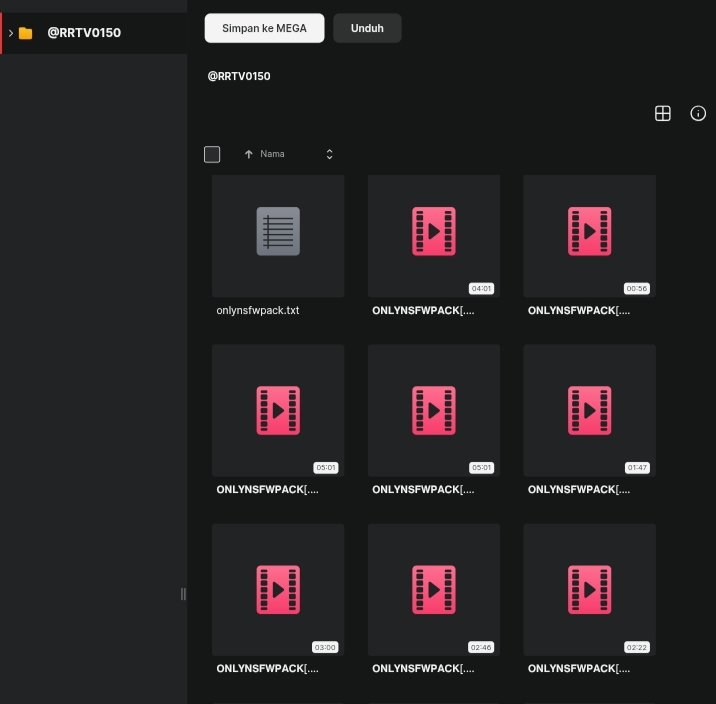Open the video thumbnail with 04:01 duration

pyautogui.click(x=434, y=236)
